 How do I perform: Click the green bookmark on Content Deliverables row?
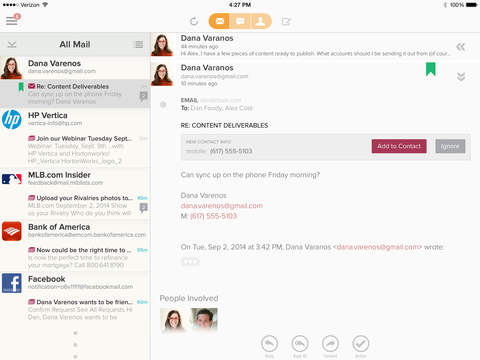point(21,87)
